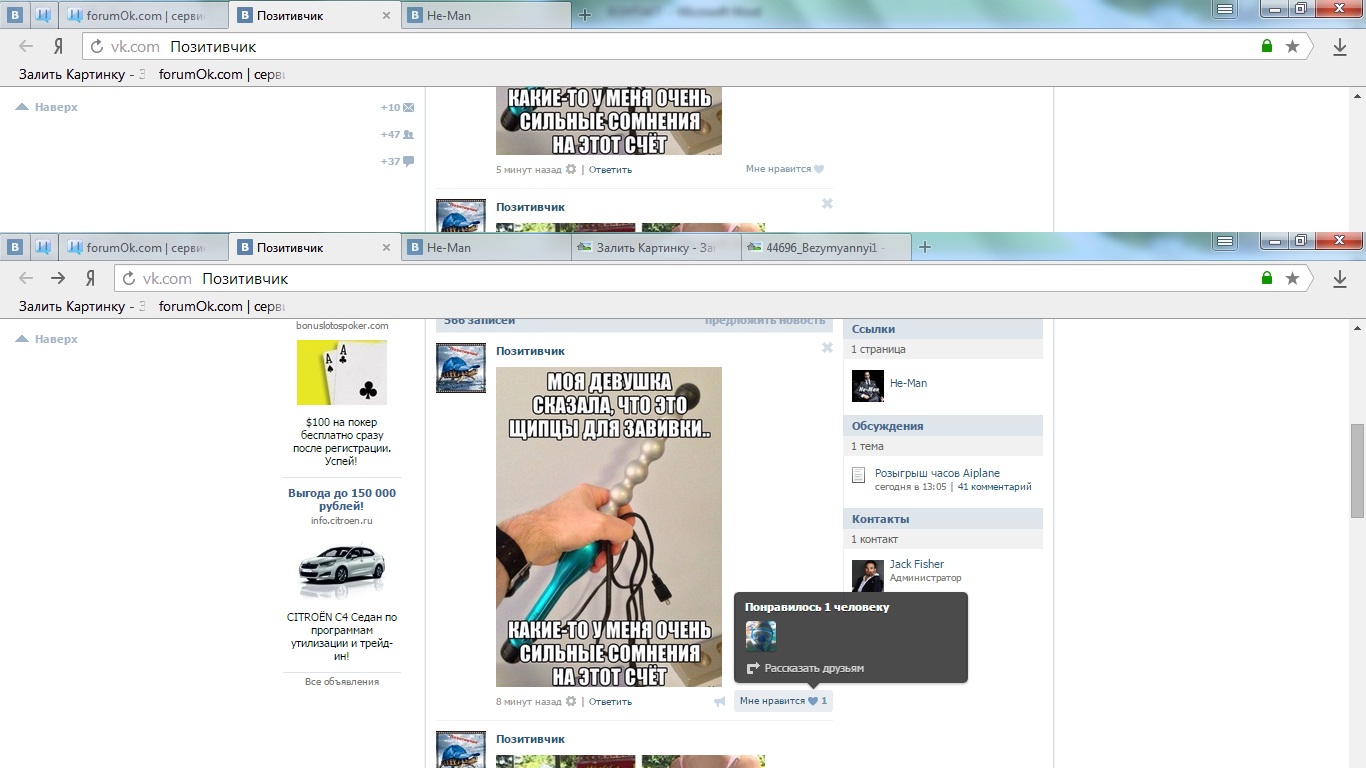Click the liker's avatar in the likes popup
The image size is (1366, 768).
pyautogui.click(x=761, y=637)
